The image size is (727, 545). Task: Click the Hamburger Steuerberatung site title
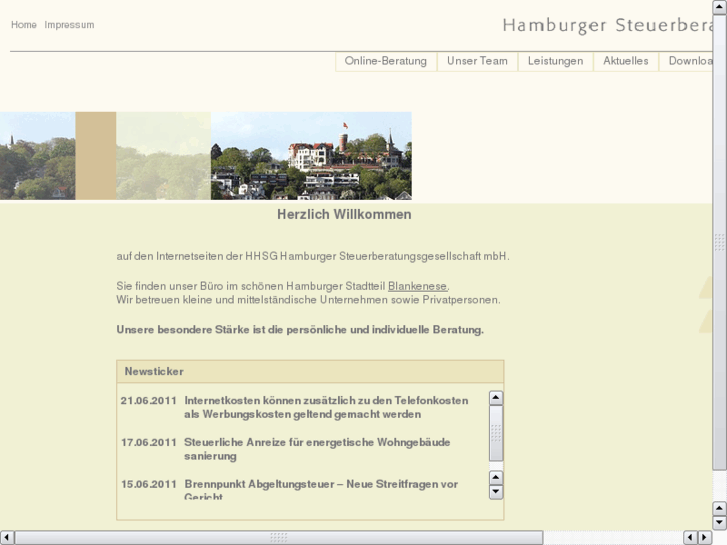click(607, 26)
